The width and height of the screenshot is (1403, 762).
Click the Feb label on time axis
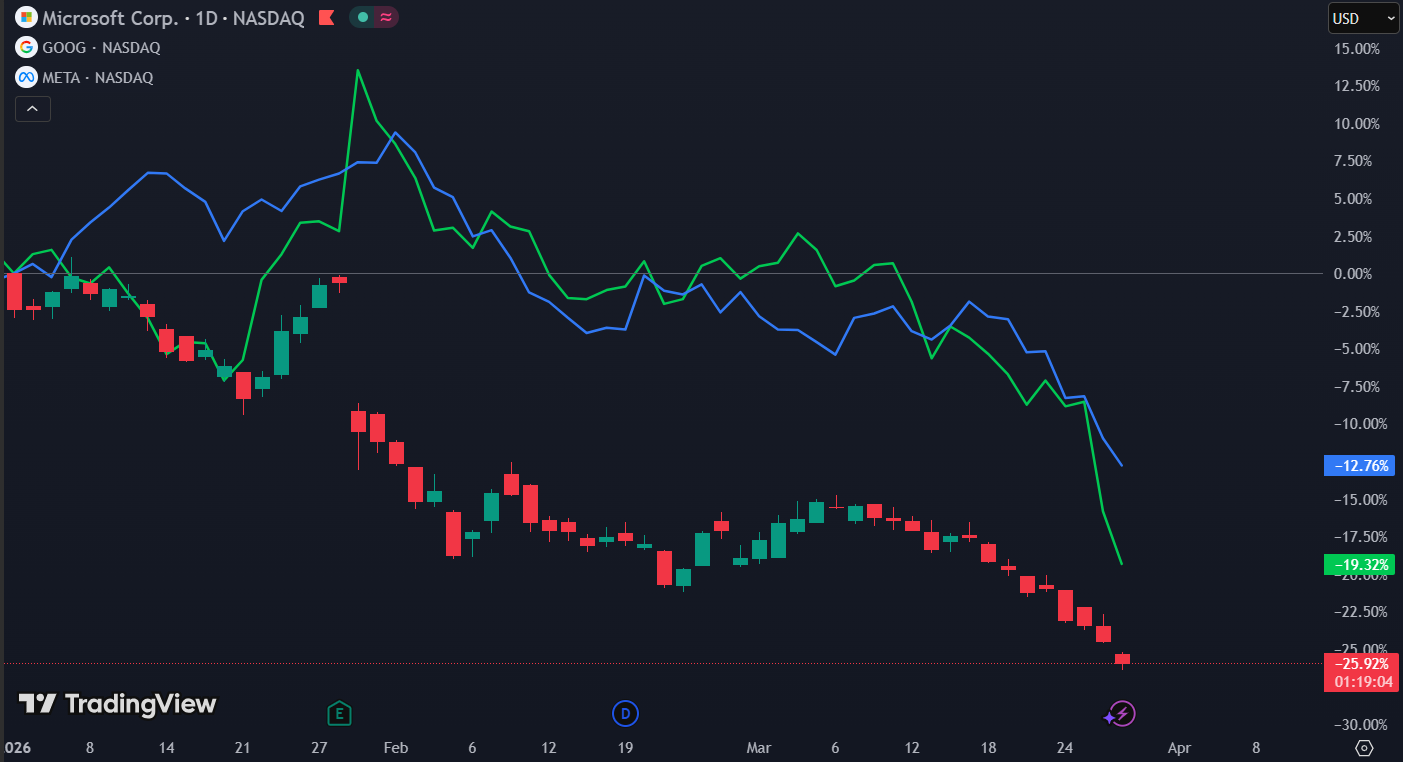(396, 747)
